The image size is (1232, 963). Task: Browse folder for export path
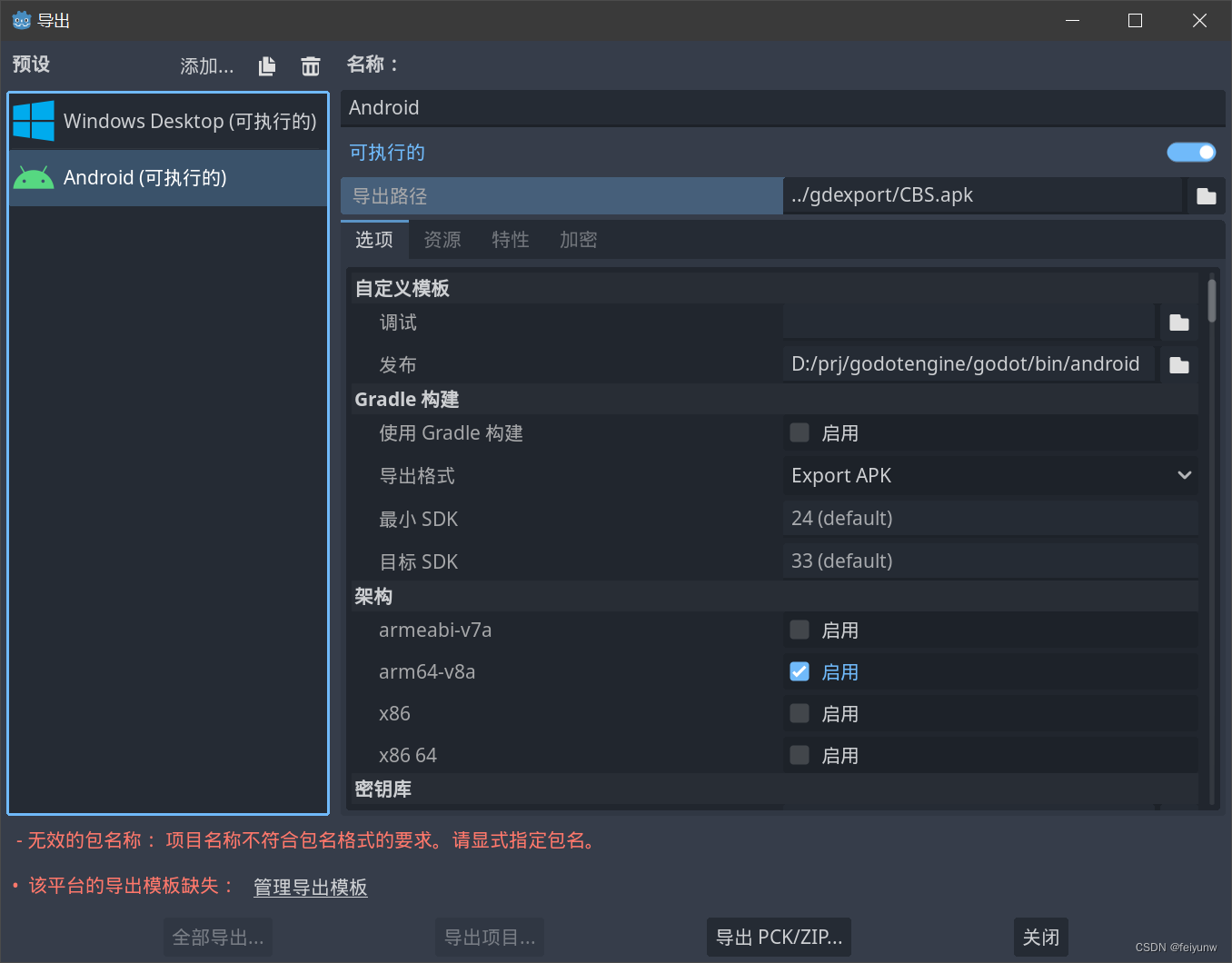coord(1206,195)
